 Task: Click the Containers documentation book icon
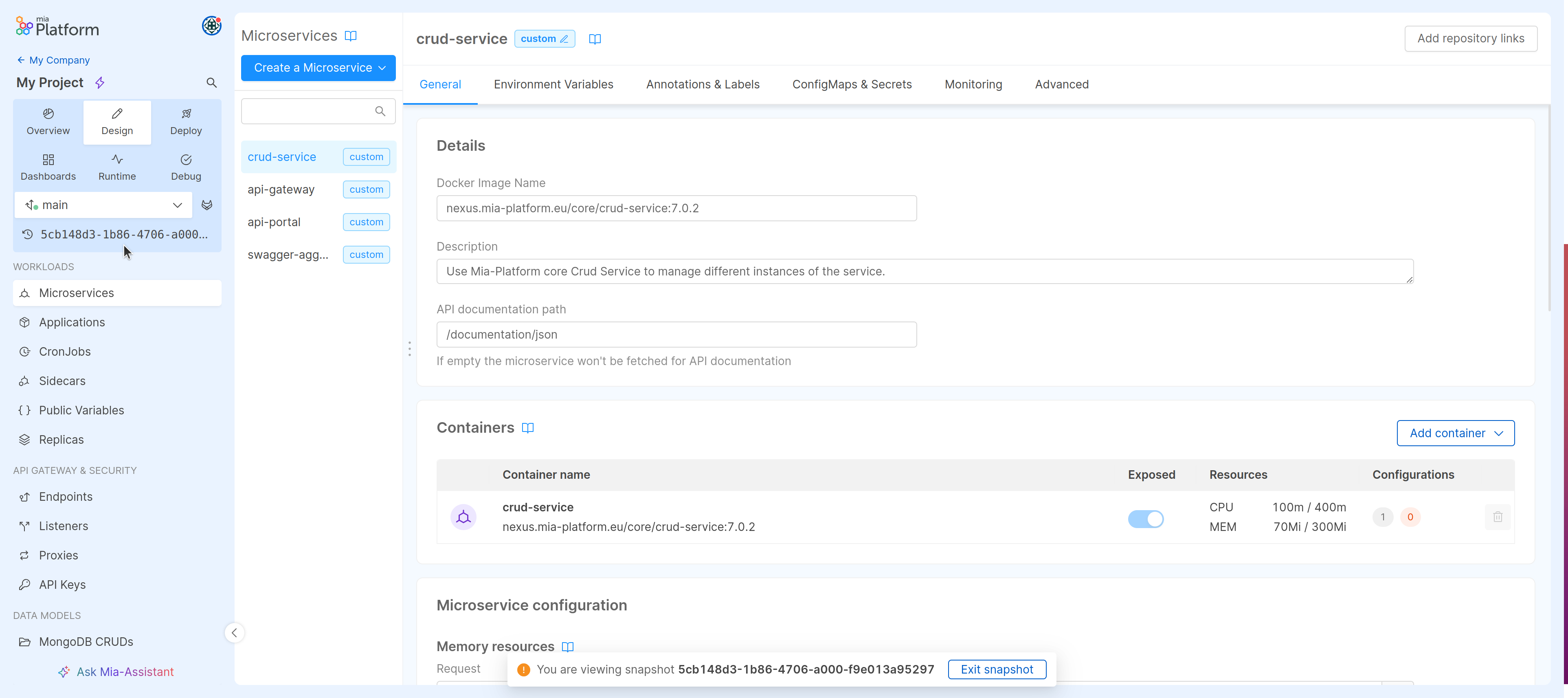528,427
